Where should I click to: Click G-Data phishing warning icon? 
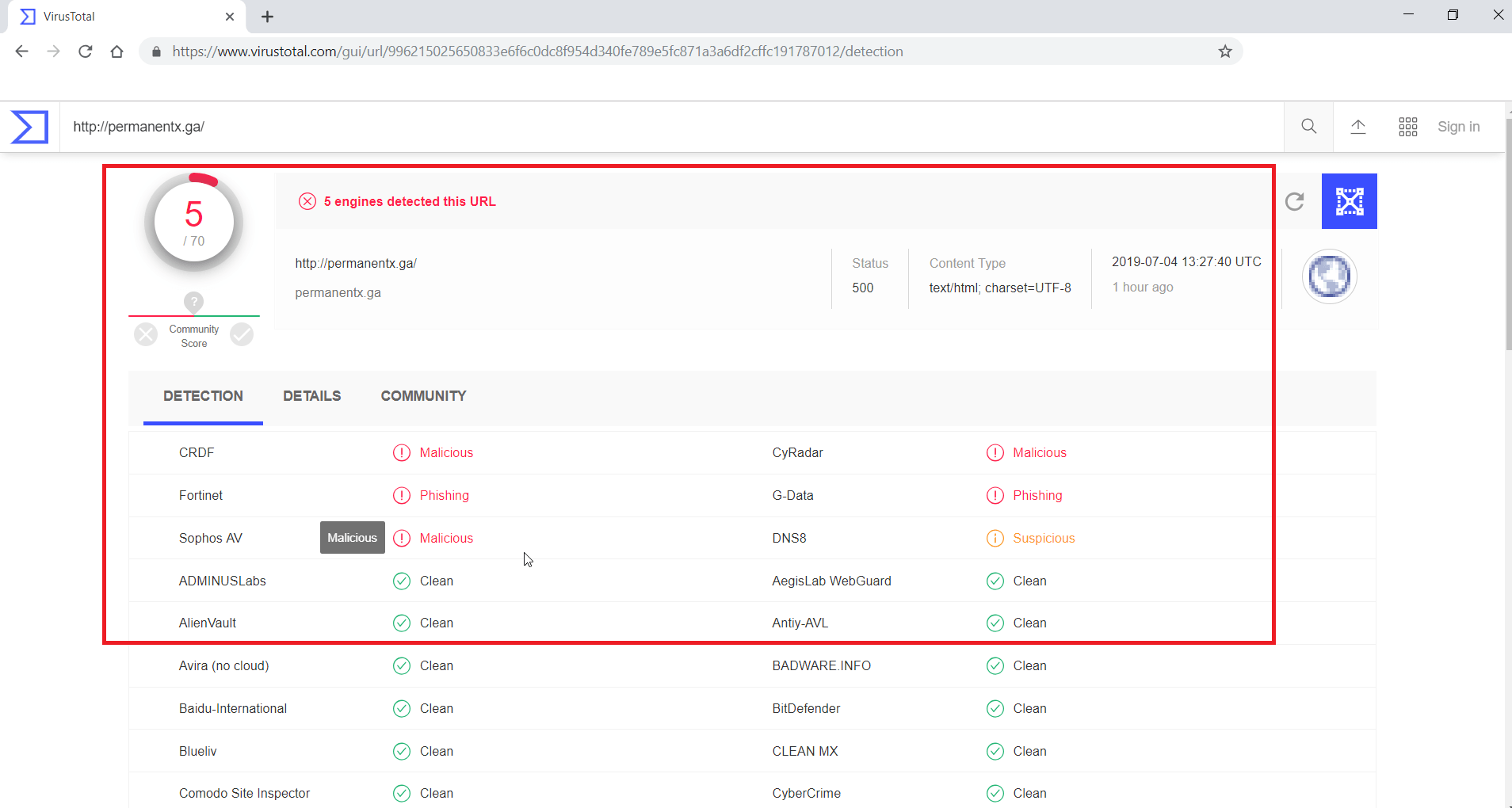[x=995, y=495]
